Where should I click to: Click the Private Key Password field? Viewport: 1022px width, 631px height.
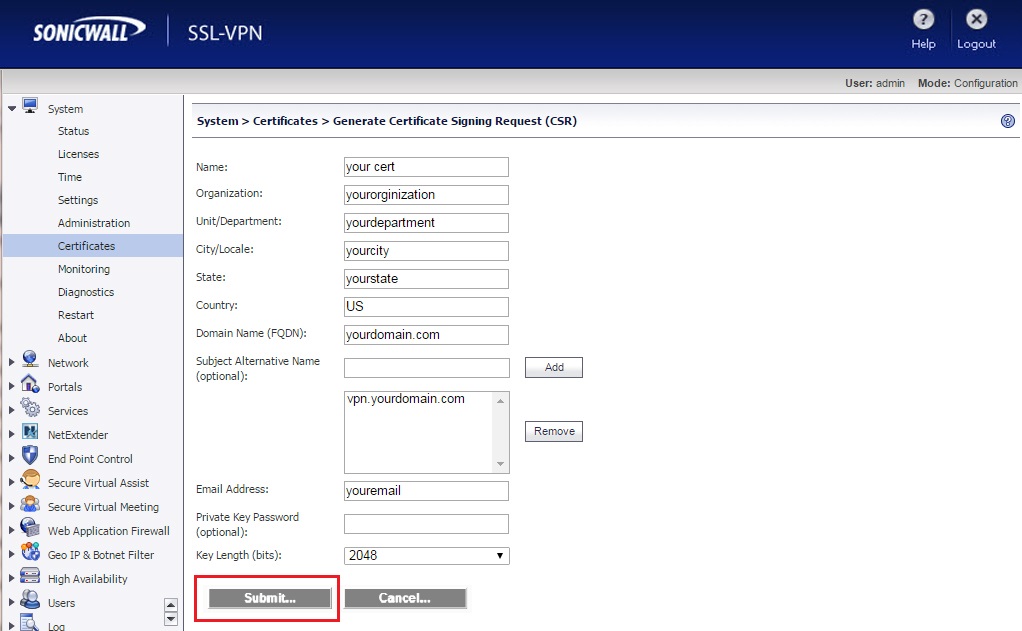pos(426,524)
